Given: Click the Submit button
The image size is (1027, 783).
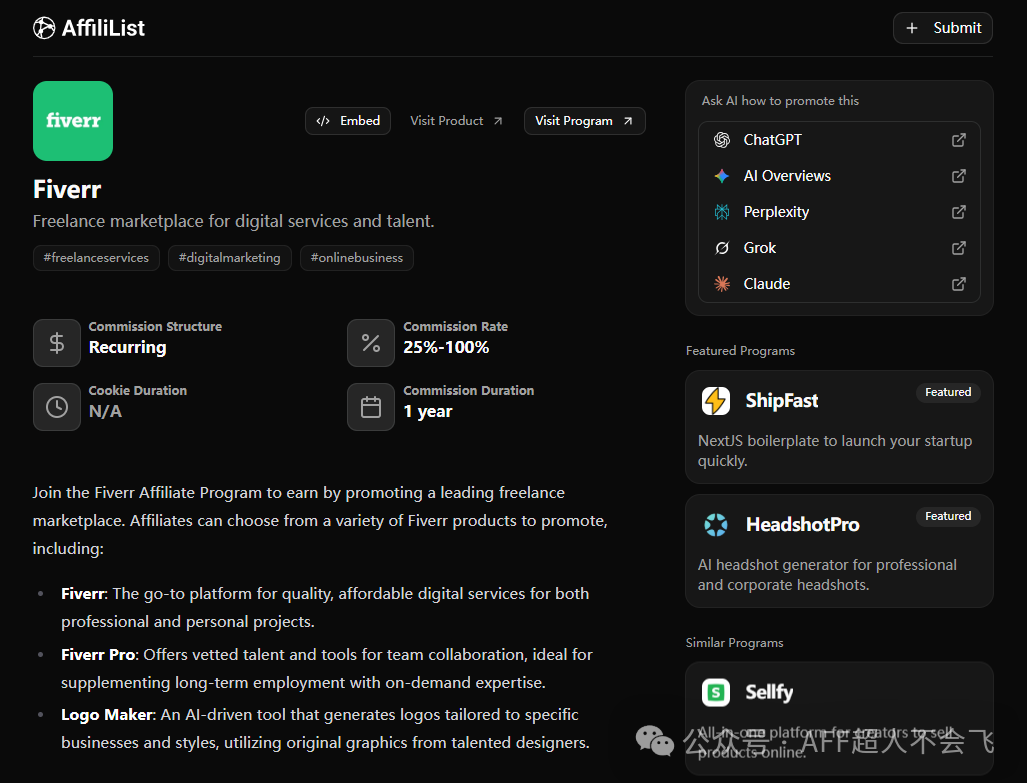Looking at the screenshot, I should (943, 28).
